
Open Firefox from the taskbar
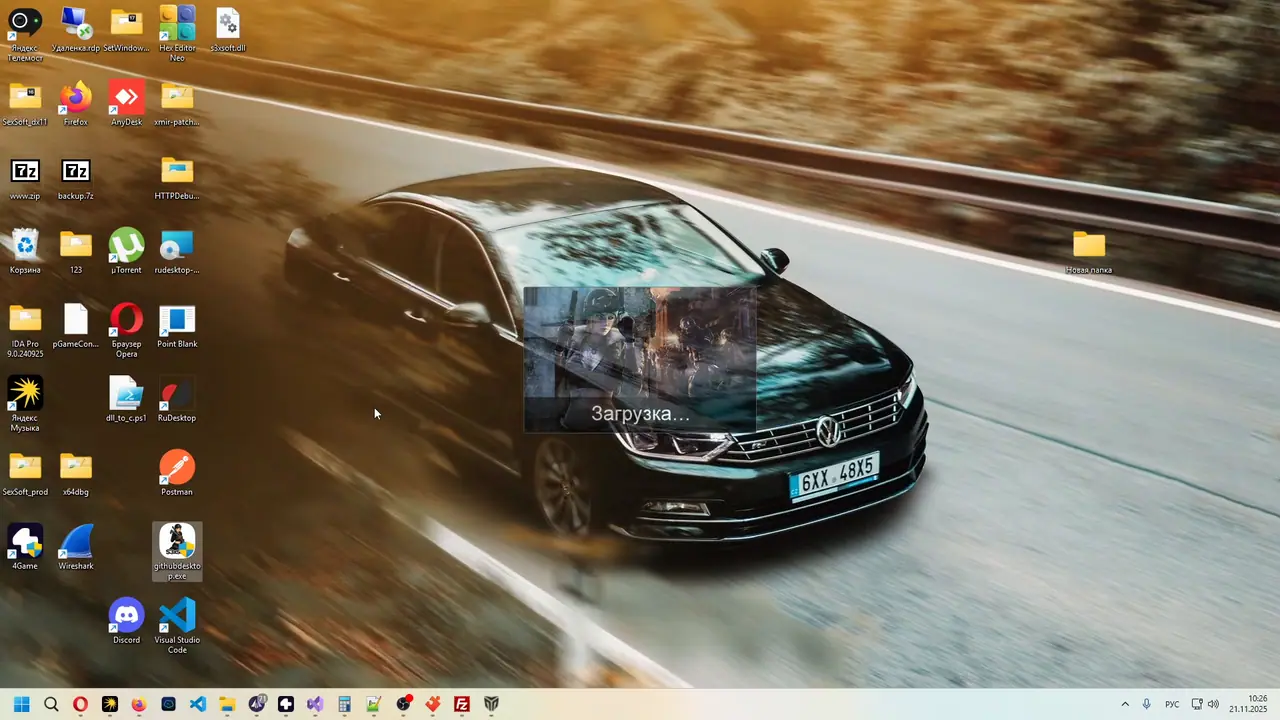click(139, 704)
